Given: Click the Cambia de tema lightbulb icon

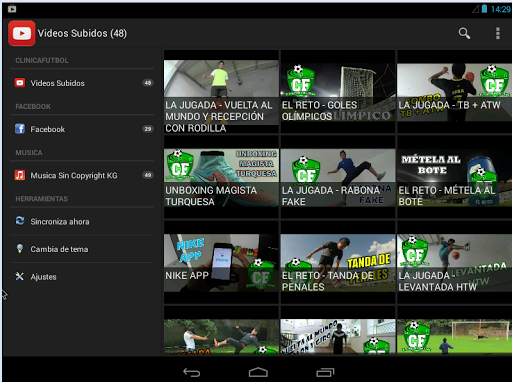Looking at the screenshot, I should [20, 249].
